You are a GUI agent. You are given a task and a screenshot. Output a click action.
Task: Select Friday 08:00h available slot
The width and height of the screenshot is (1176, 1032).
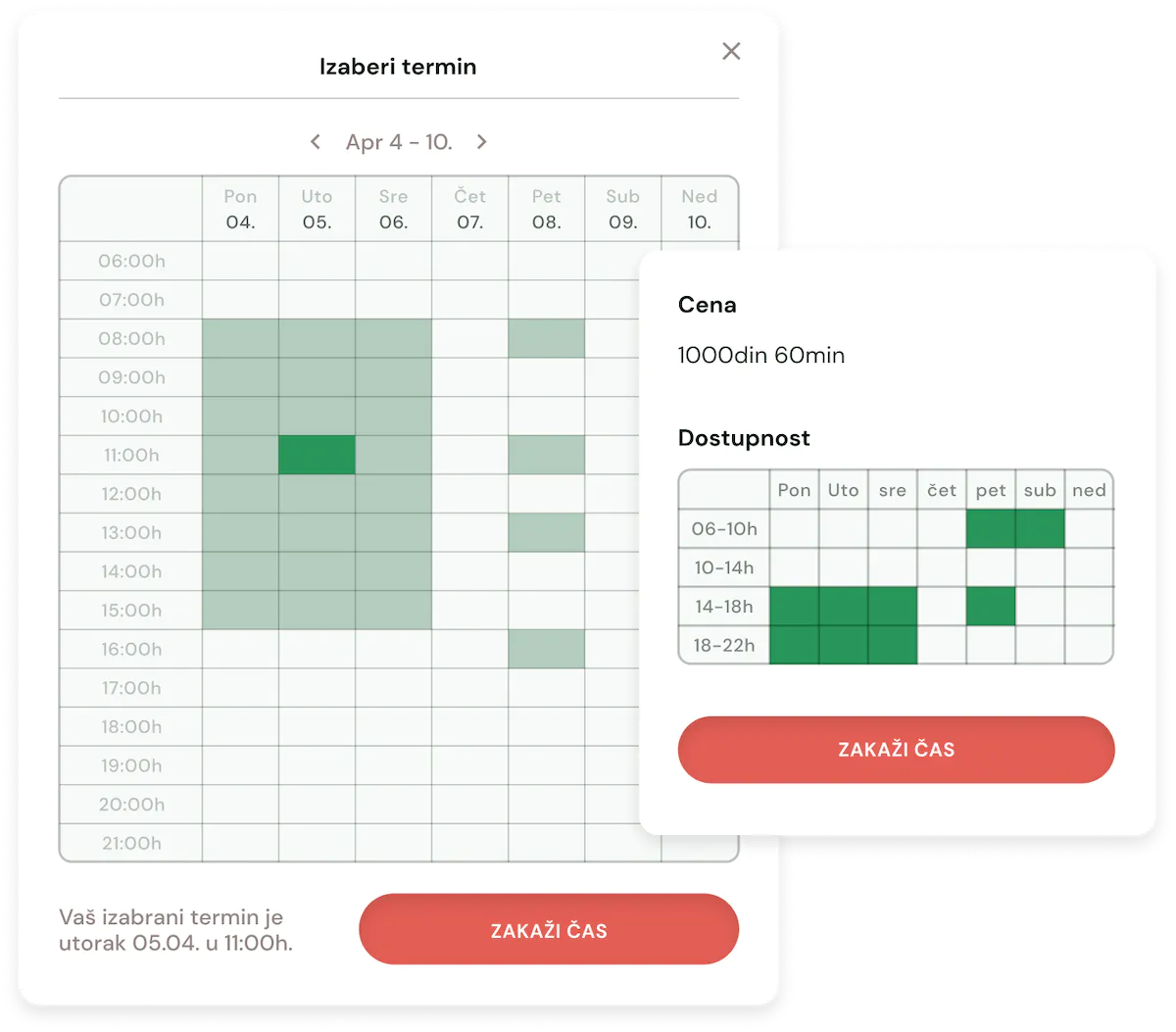coord(546,338)
